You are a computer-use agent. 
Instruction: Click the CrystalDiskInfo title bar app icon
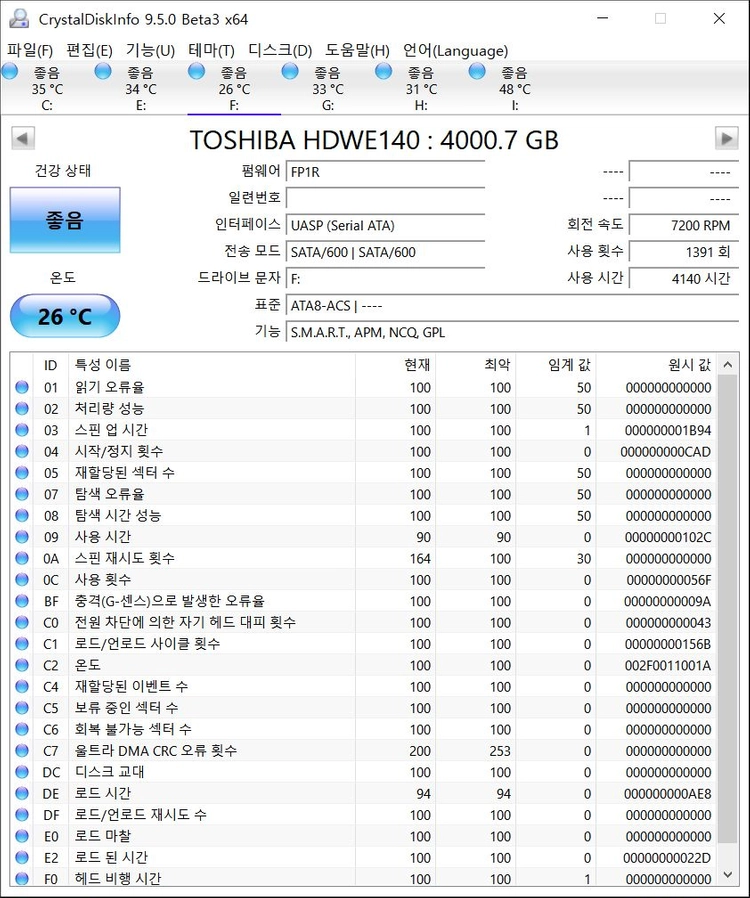pyautogui.click(x=19, y=19)
